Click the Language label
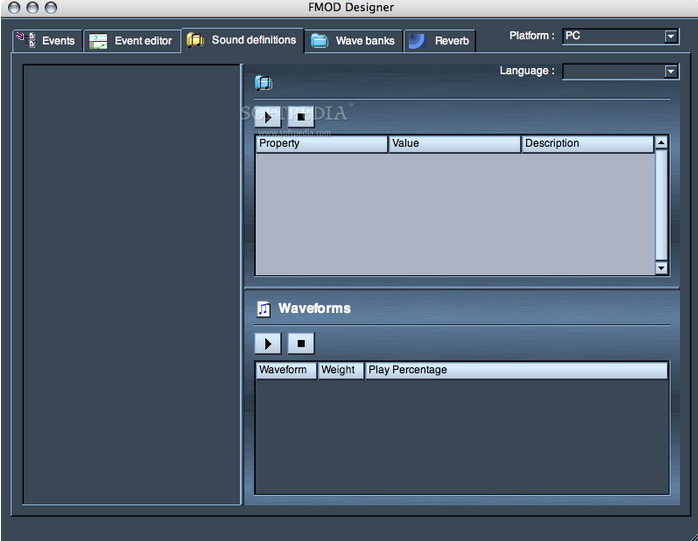 (527, 71)
